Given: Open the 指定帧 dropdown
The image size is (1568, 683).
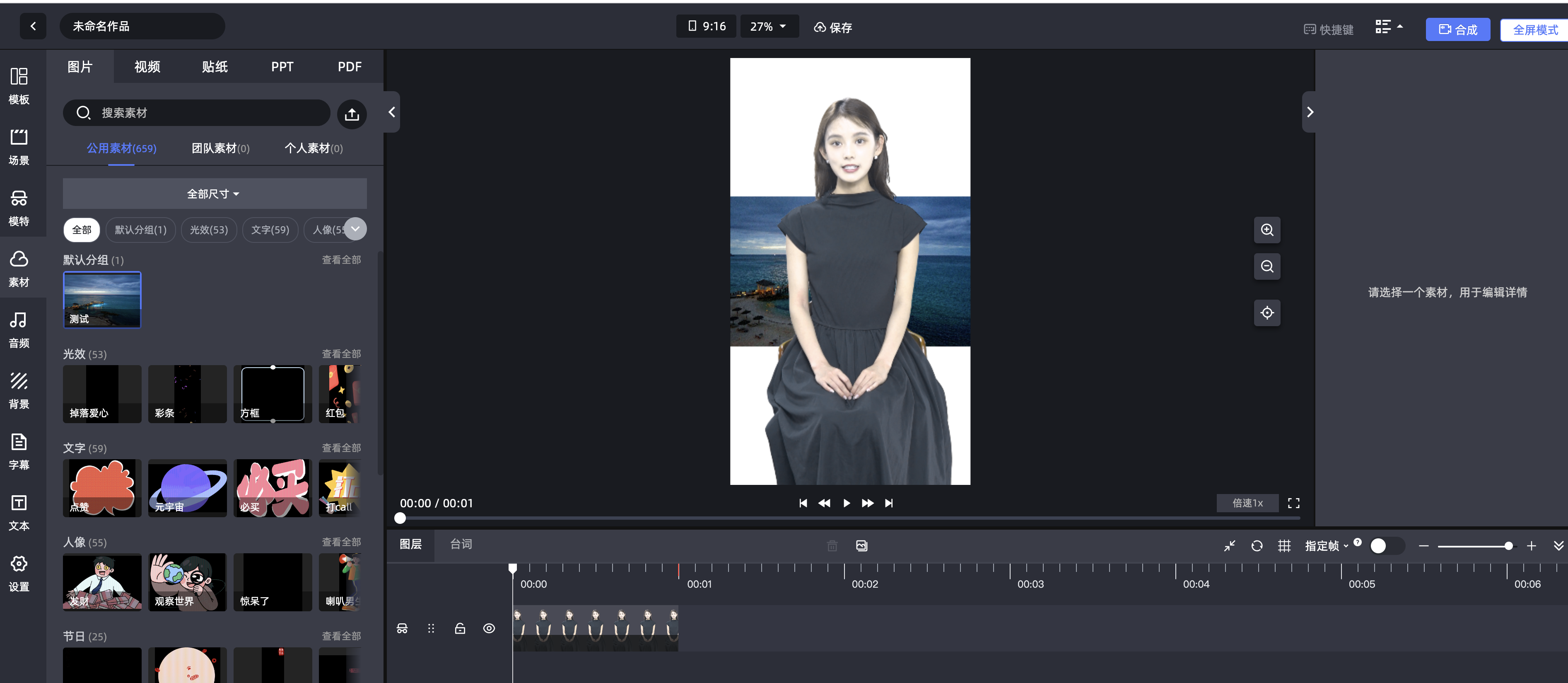Looking at the screenshot, I should click(x=1327, y=546).
